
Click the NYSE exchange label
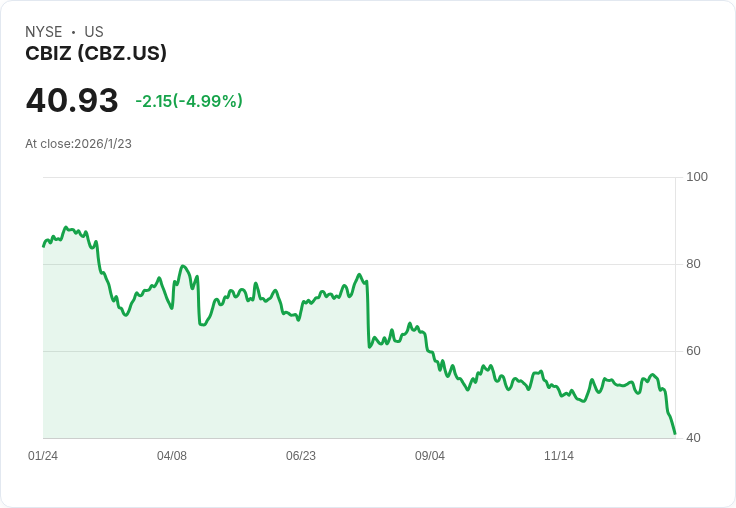pos(44,32)
